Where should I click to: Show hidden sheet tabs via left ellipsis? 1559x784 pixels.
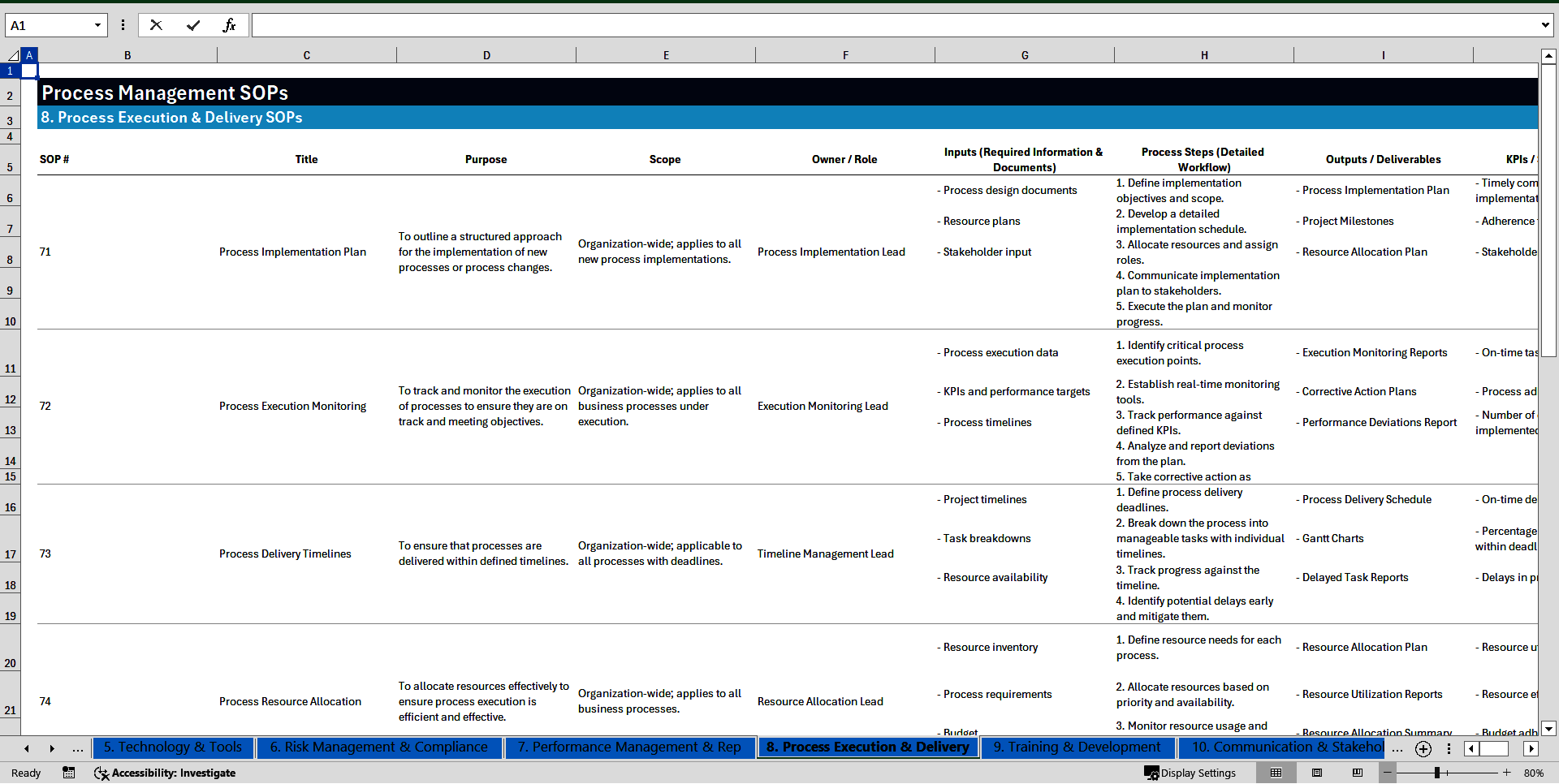click(77, 748)
